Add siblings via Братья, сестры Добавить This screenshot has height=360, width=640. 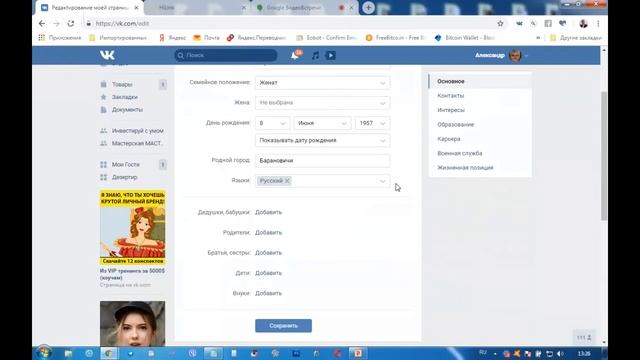click(268, 253)
